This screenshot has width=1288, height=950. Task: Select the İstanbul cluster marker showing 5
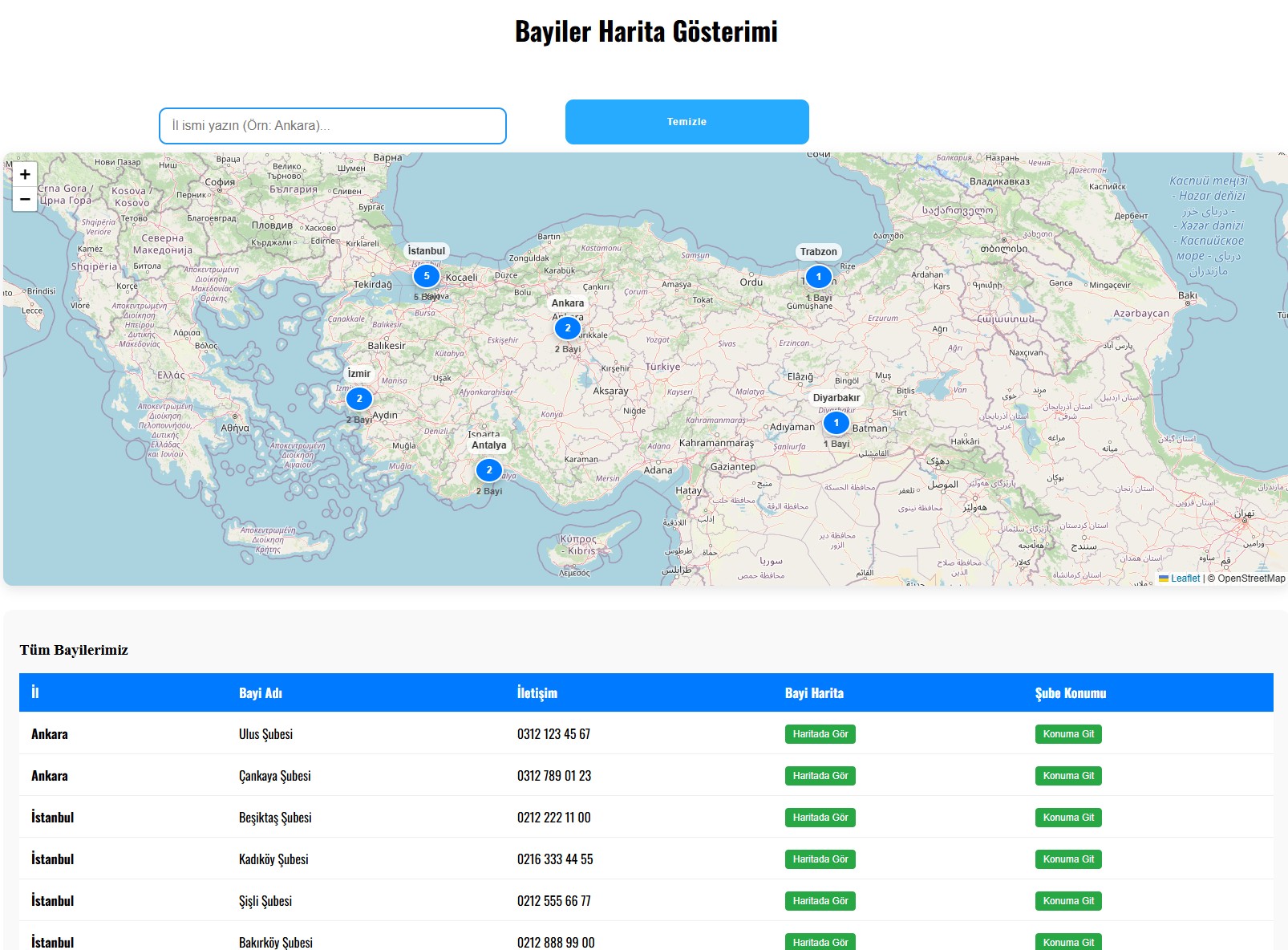[426, 274]
